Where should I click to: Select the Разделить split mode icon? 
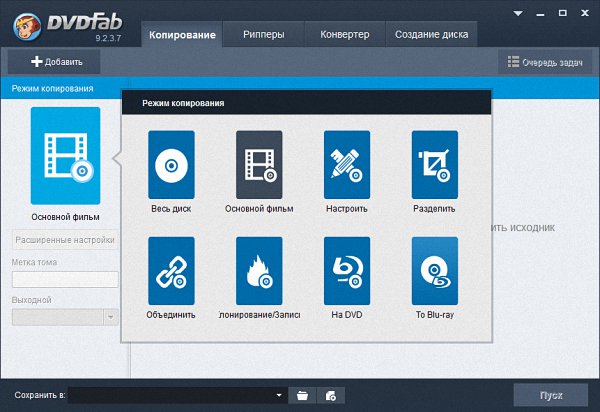(x=435, y=165)
